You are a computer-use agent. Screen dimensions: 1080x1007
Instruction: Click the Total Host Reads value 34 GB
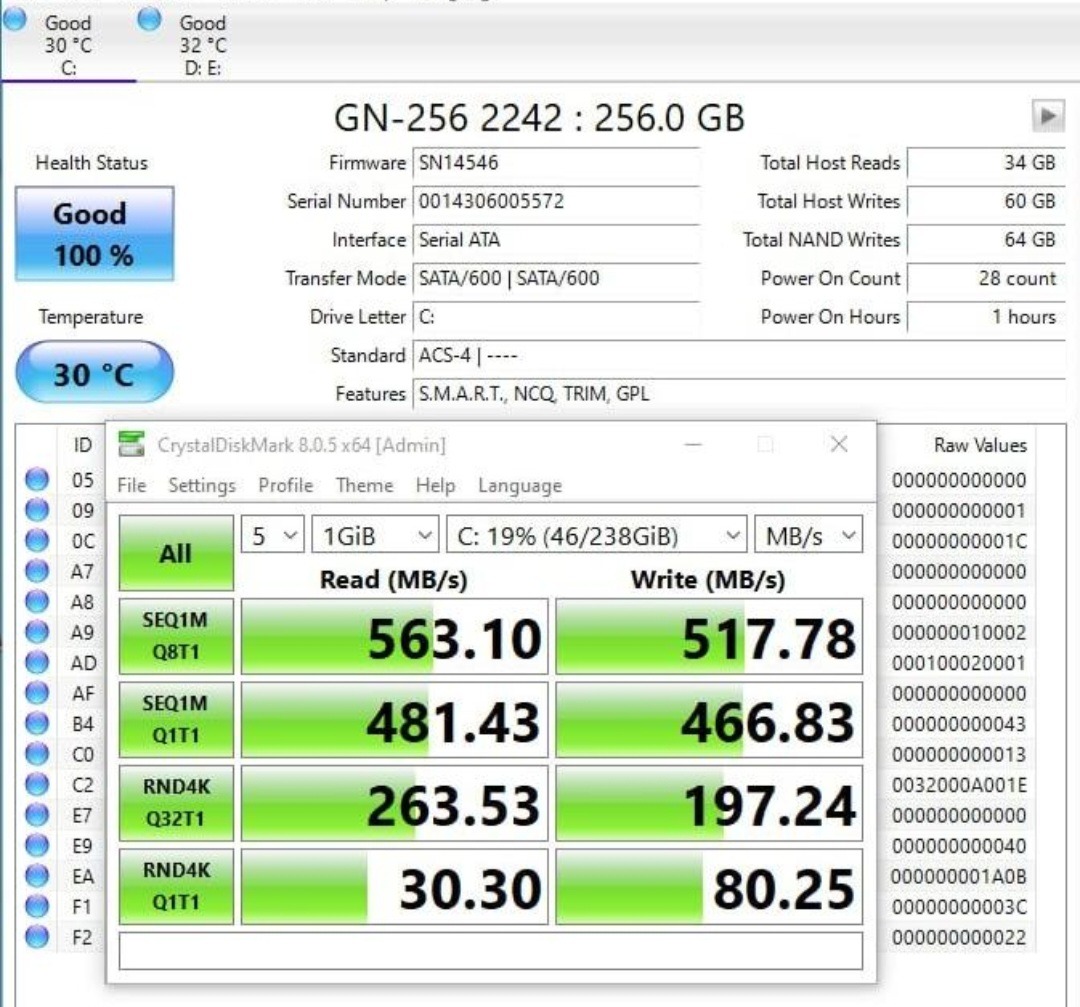point(986,163)
